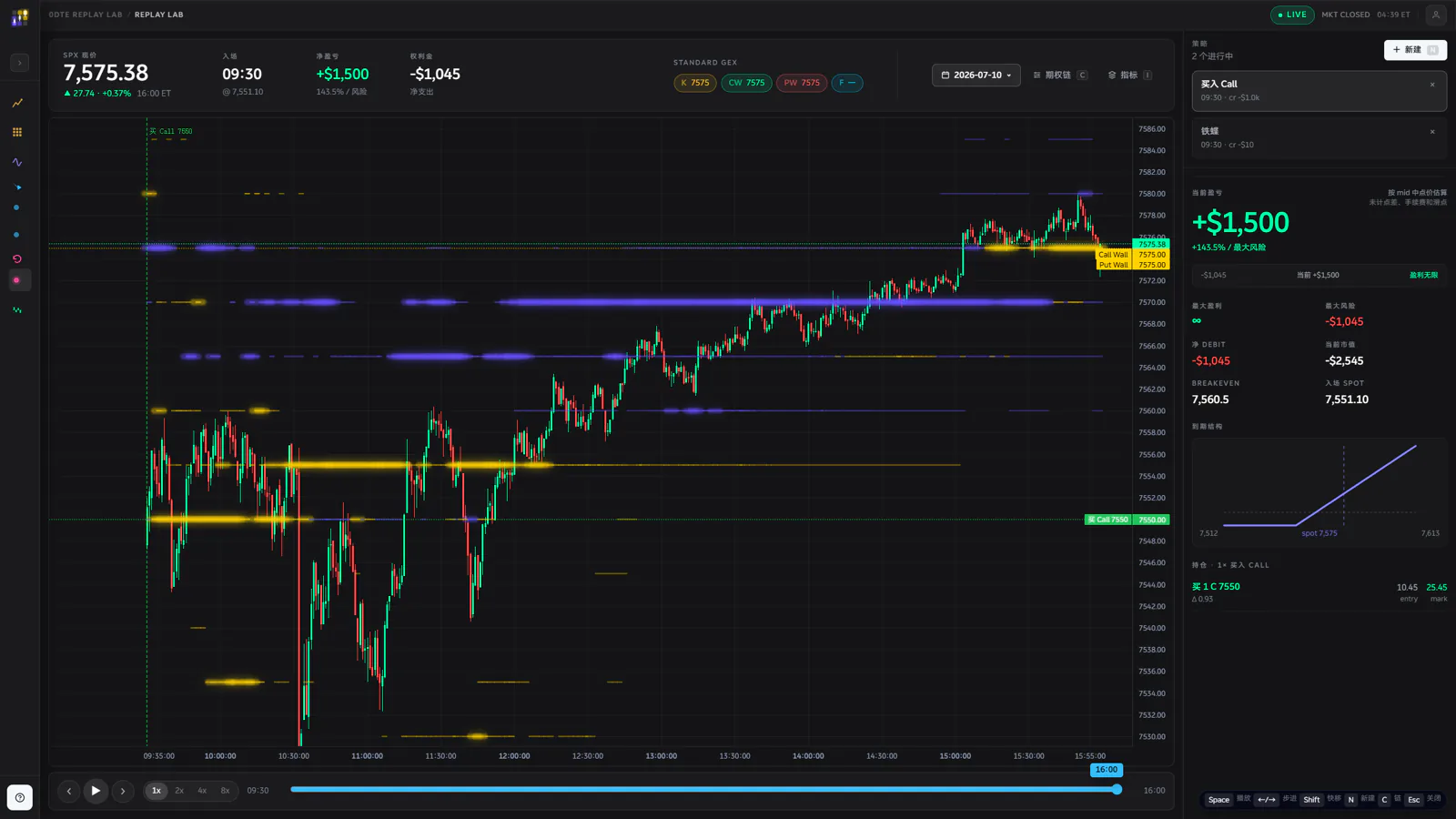The width and height of the screenshot is (1456, 819).
Task: Toggle the K 7575 GEX chip
Action: 695,83
